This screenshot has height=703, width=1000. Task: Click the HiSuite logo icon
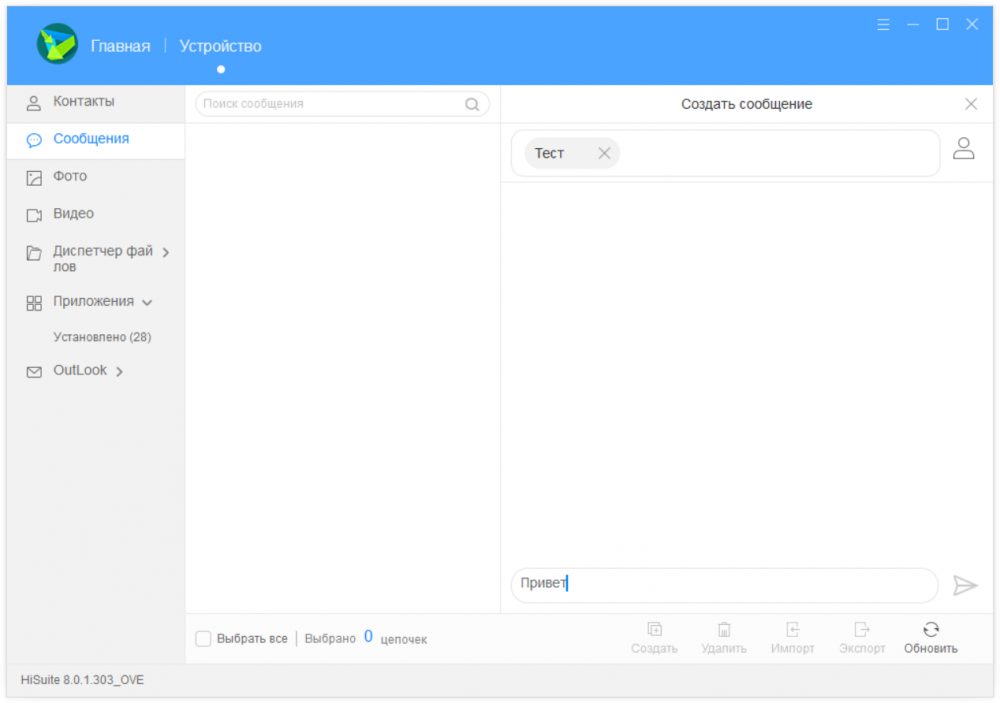click(x=57, y=45)
